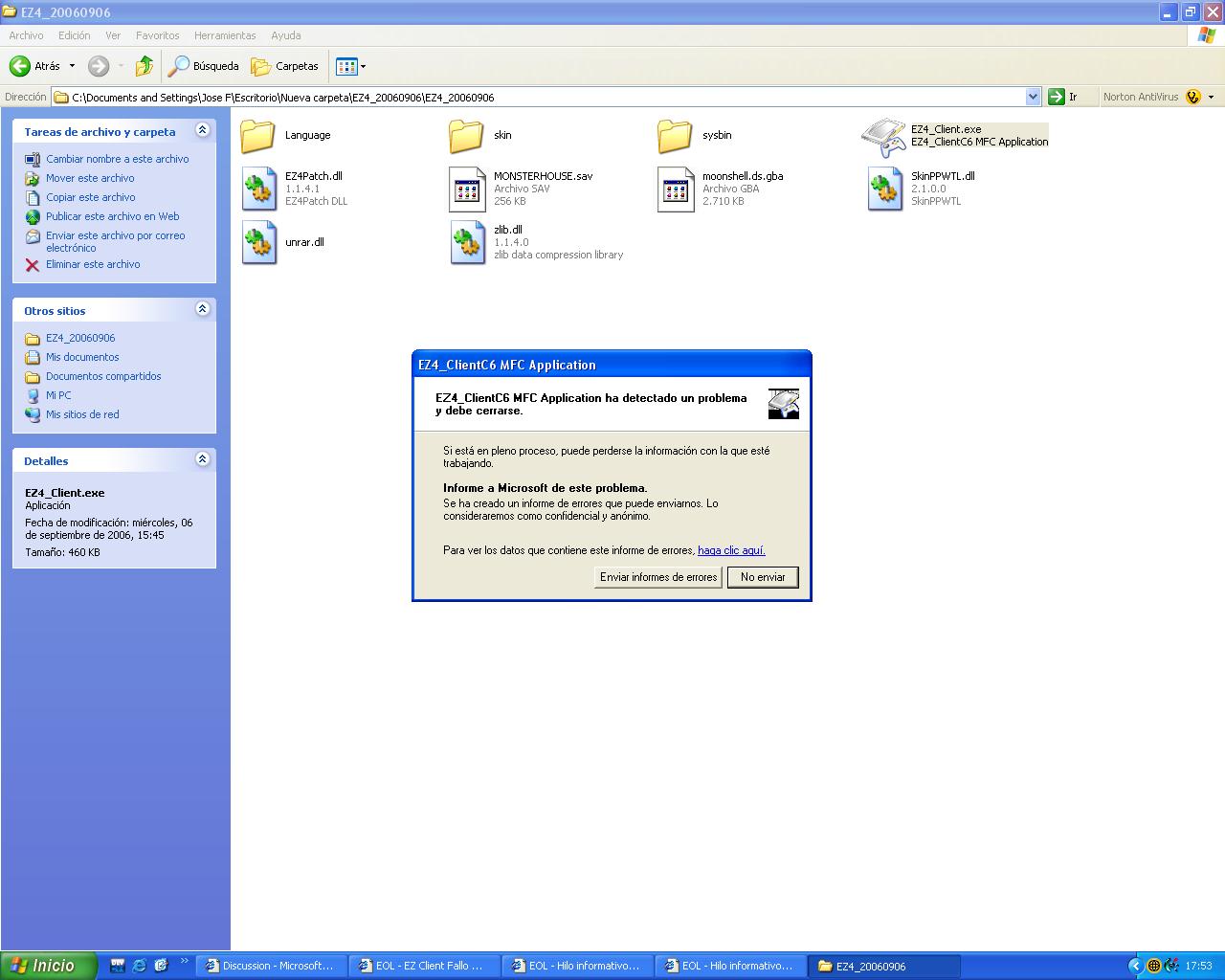Click 'Copiar este archivo' link
Viewport: 1225px width, 980px height.
(x=91, y=197)
